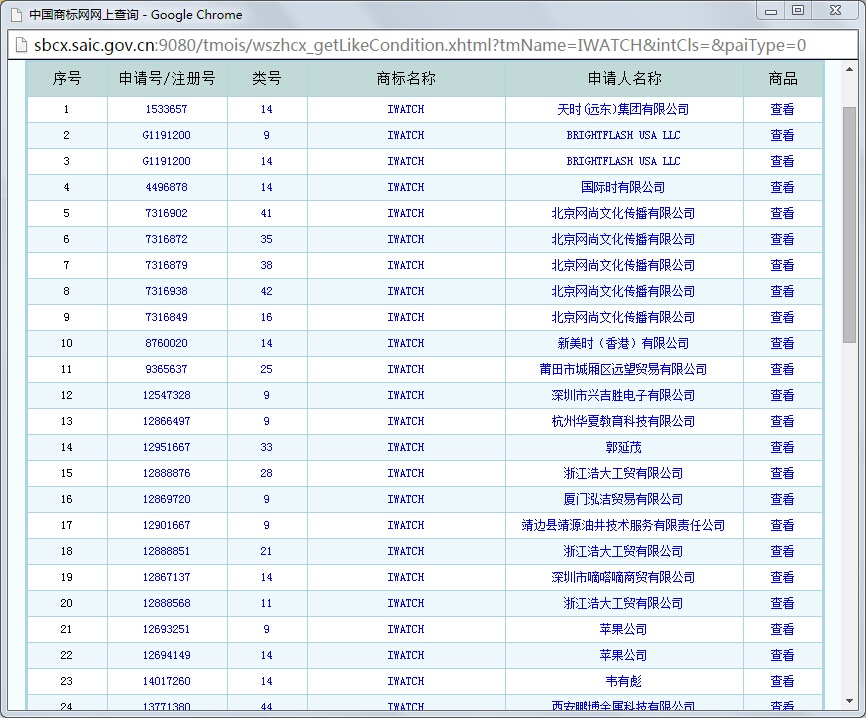Click class 11 link

(266, 603)
